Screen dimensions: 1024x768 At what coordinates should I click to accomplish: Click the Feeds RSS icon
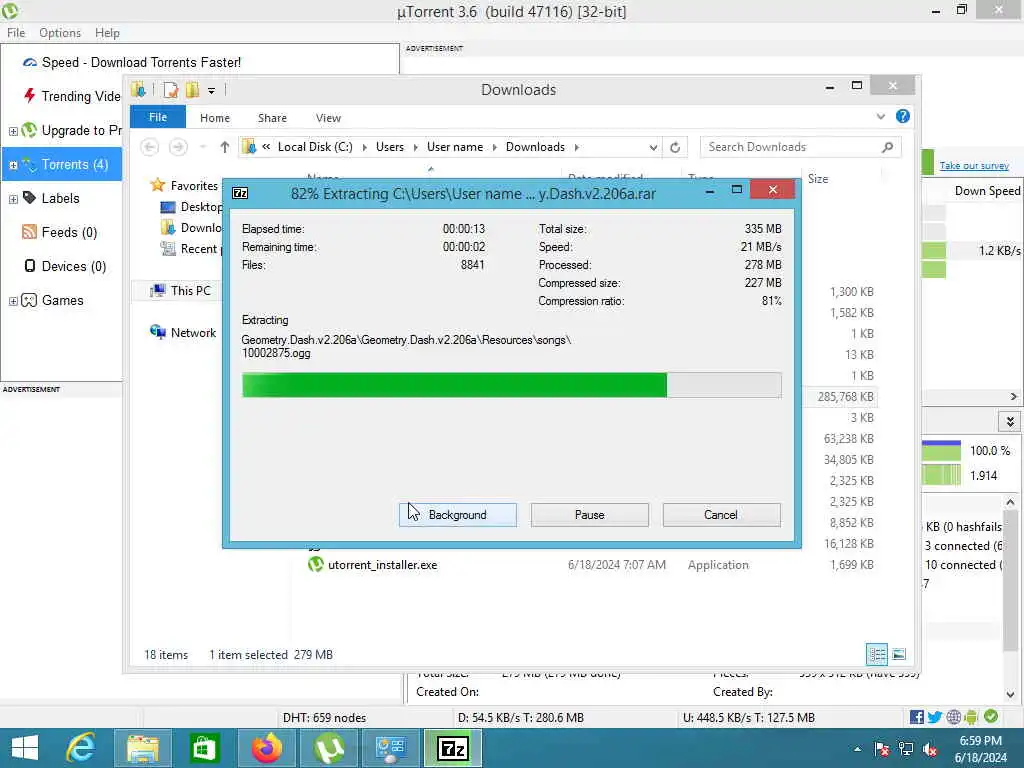29,232
